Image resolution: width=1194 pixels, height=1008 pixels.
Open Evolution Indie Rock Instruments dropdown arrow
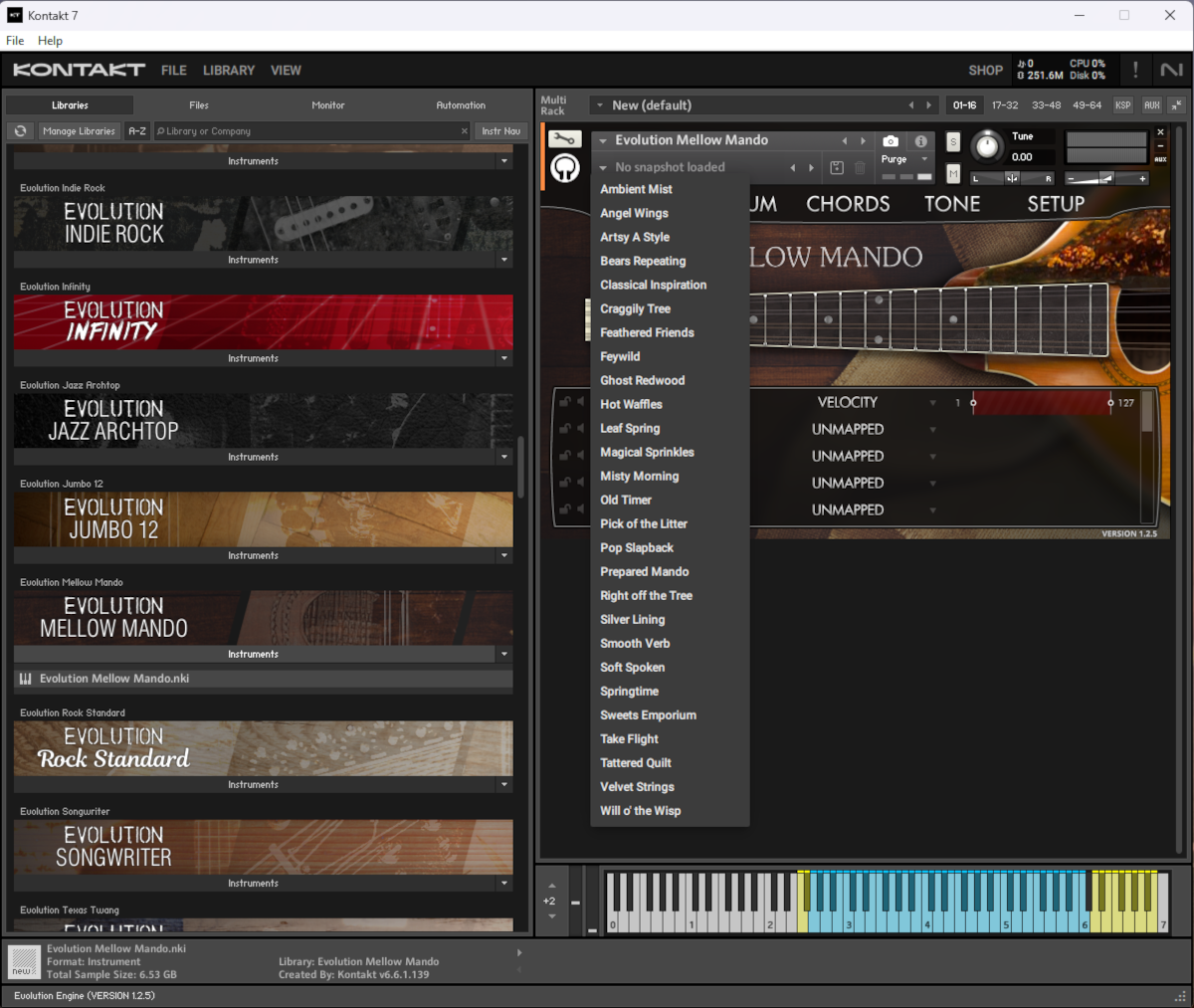504,260
